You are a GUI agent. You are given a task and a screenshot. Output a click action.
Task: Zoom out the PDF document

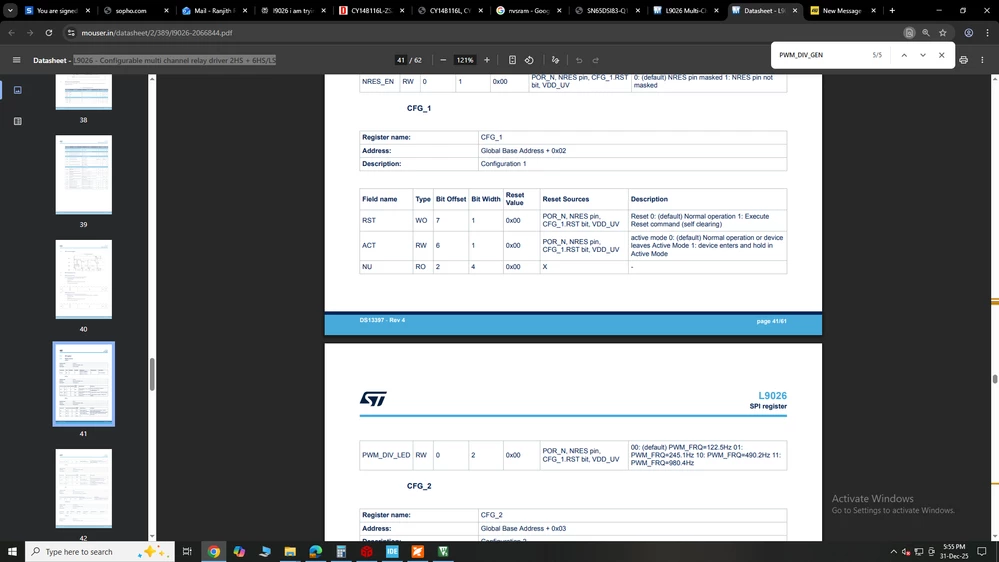tap(443, 60)
